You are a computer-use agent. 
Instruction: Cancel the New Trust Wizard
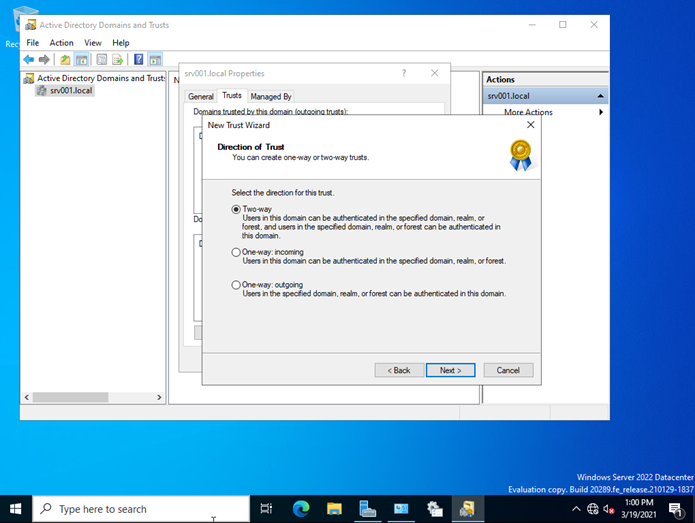508,370
